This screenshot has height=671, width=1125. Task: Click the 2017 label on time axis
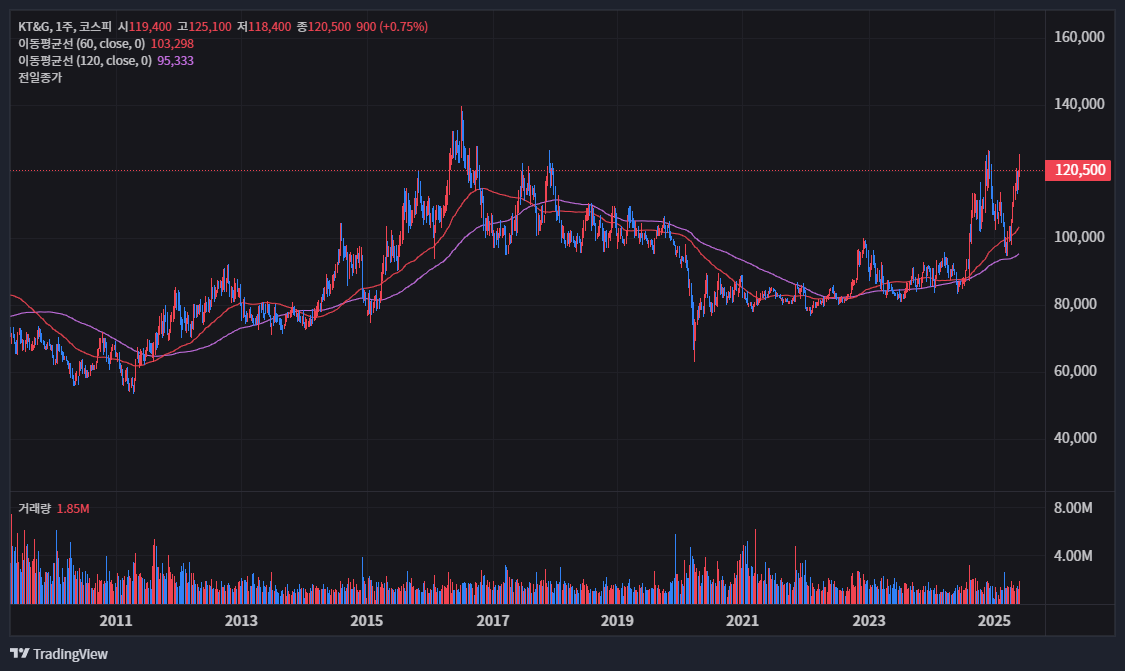click(x=493, y=621)
